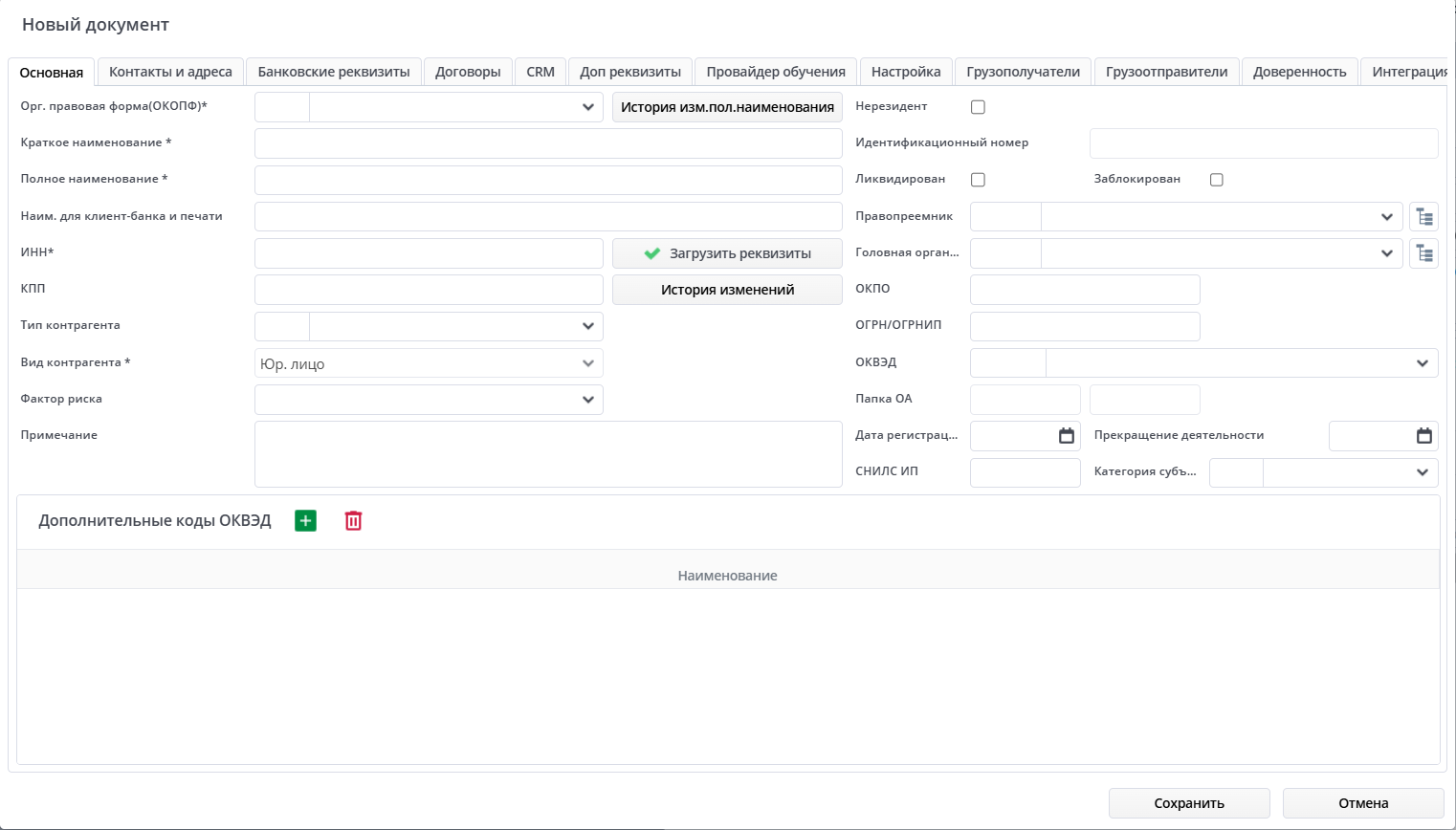Click the red trash delete icon
The image size is (1456, 830).
pos(353,521)
